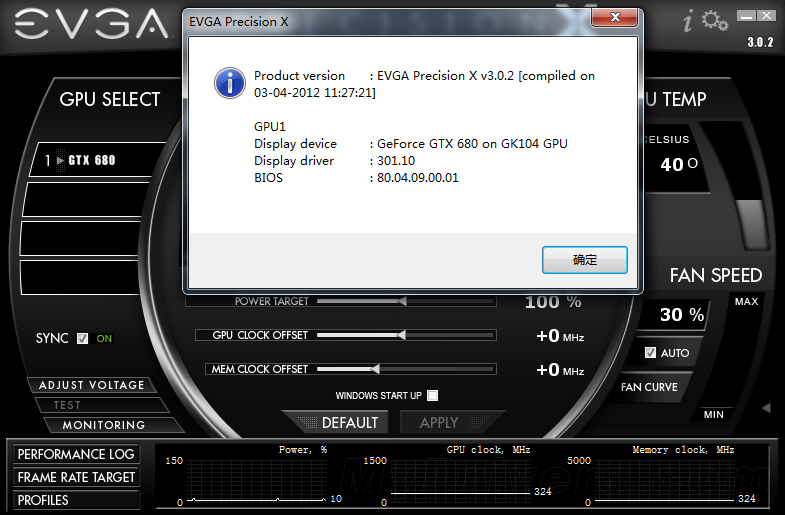785x515 pixels.
Task: Open ADJUST VOLTAGE panel
Action: click(91, 385)
